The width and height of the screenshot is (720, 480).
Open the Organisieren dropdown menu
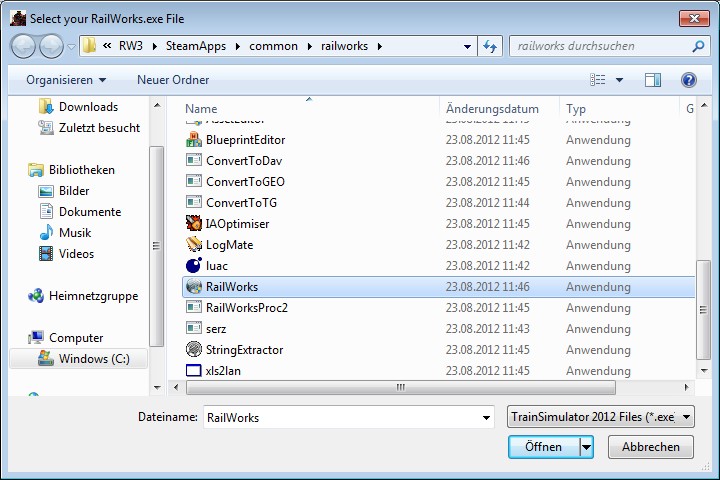click(66, 80)
